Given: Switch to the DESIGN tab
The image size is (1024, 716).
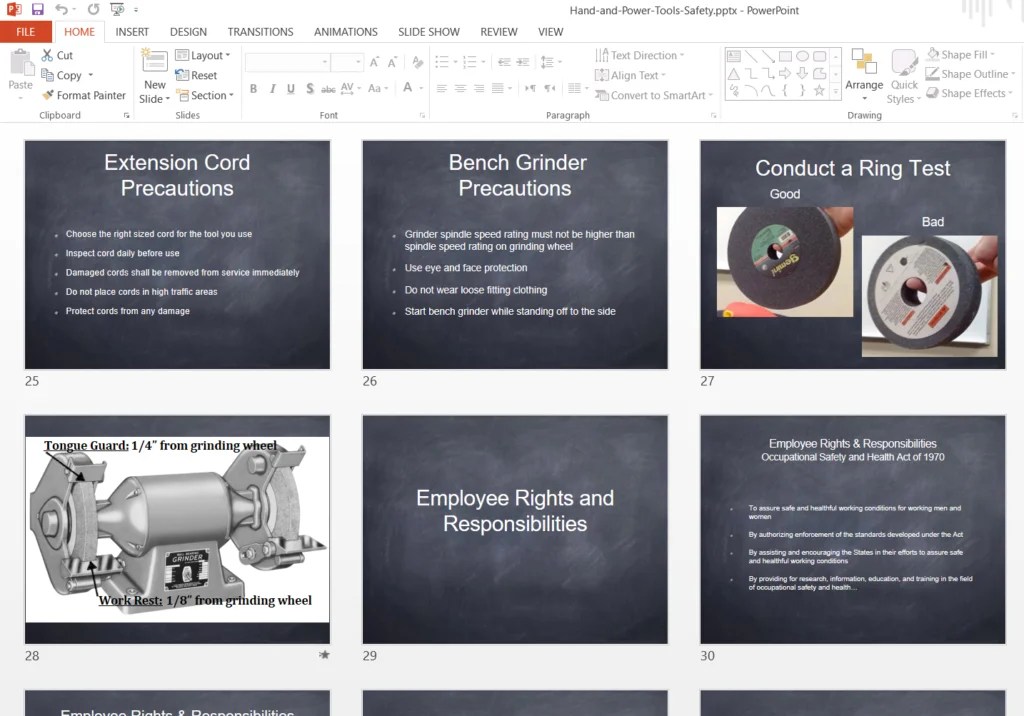Looking at the screenshot, I should (188, 32).
